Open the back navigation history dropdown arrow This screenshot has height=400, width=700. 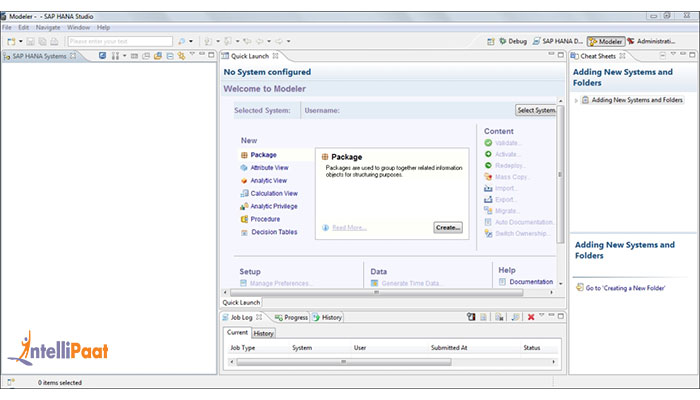point(269,42)
